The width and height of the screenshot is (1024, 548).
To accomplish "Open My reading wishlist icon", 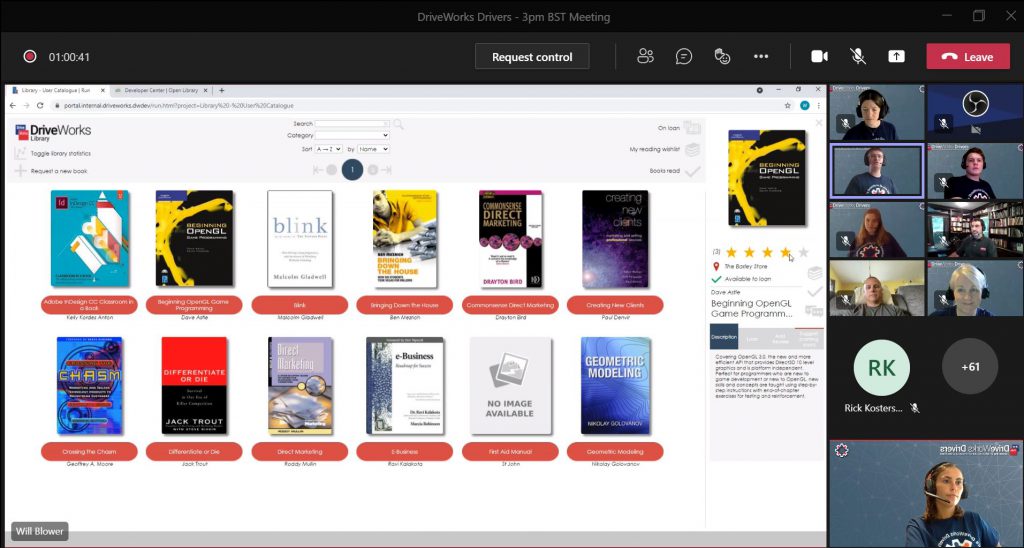I will pos(692,150).
